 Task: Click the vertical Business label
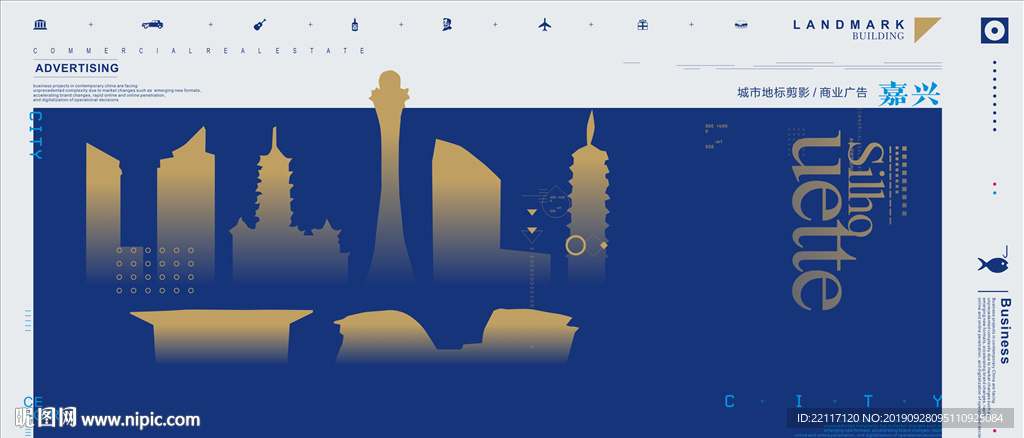coord(1005,331)
